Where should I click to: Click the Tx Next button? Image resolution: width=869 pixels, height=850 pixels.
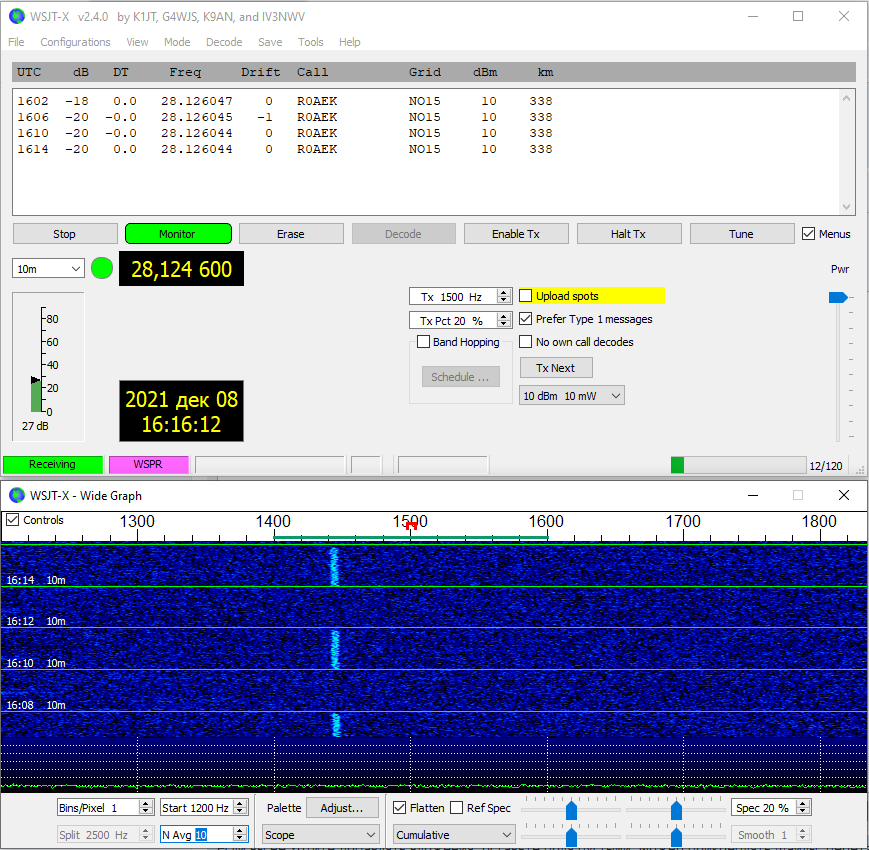[556, 367]
